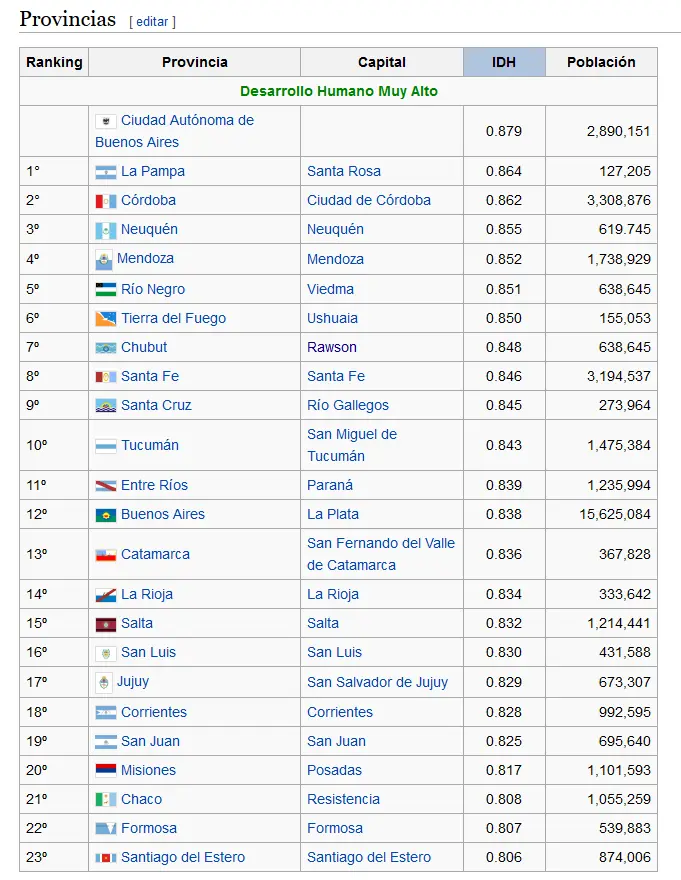Open the Tucumán province link

[150, 445]
